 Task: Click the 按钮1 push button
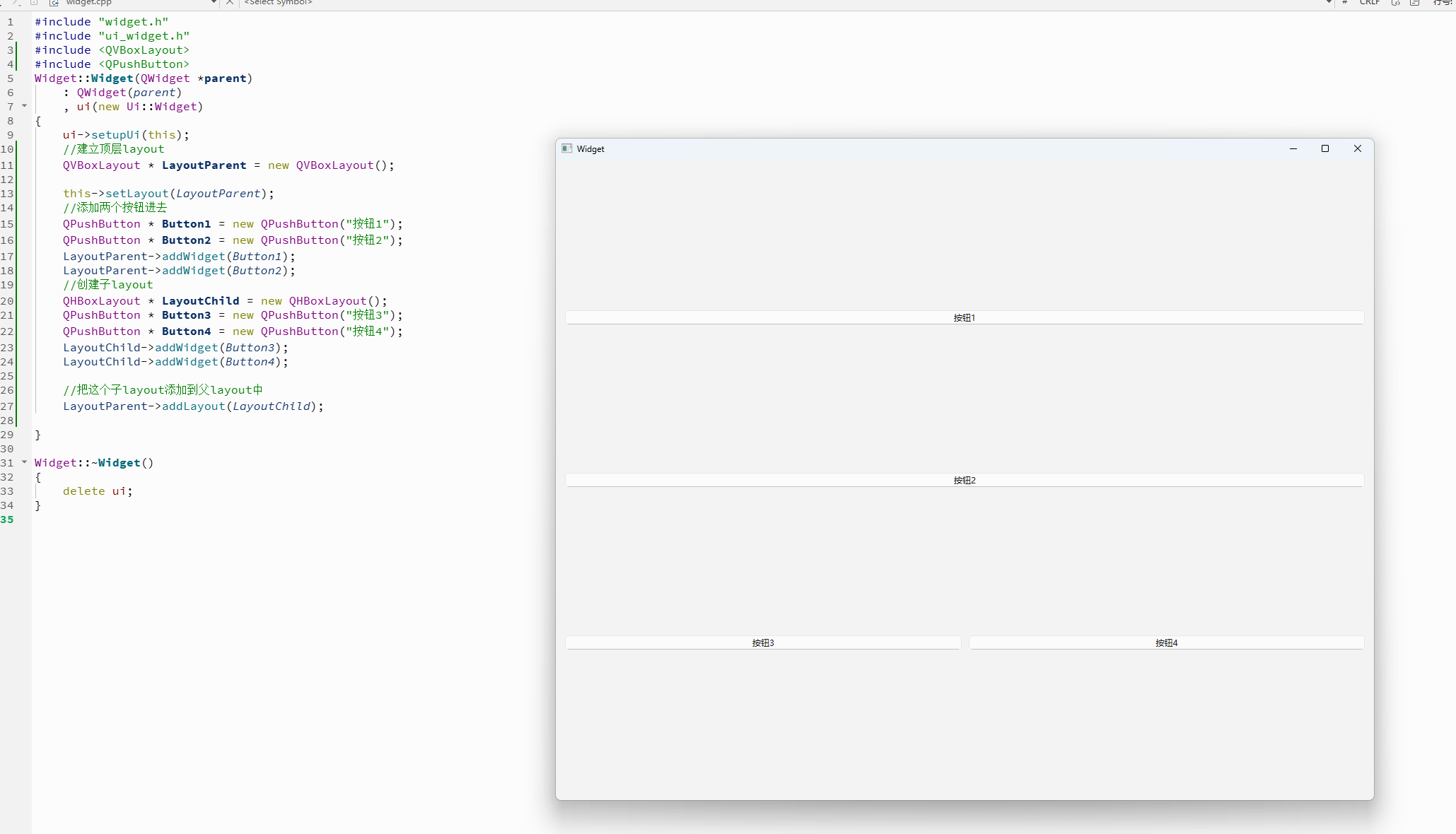pos(964,318)
